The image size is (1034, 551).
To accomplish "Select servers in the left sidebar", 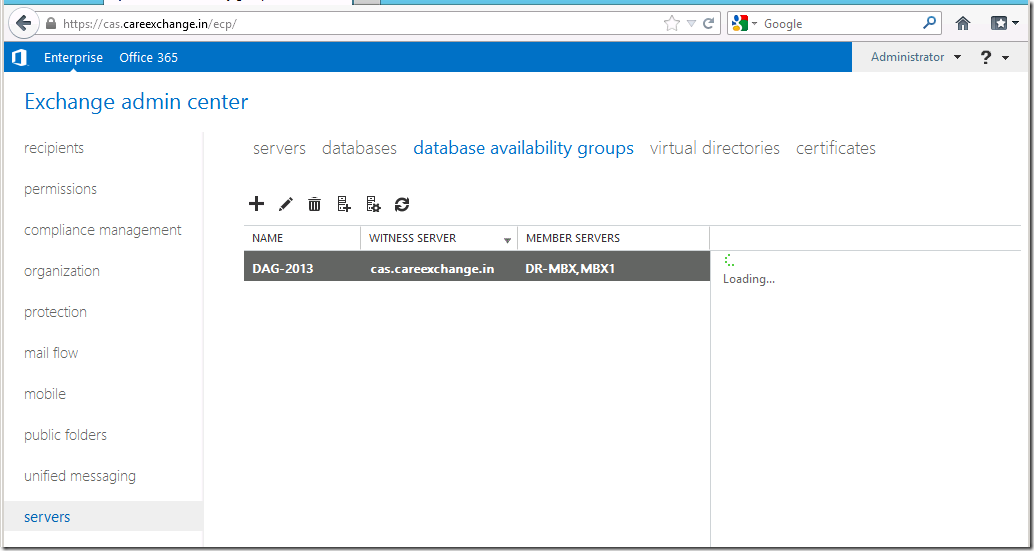I will click(103, 517).
